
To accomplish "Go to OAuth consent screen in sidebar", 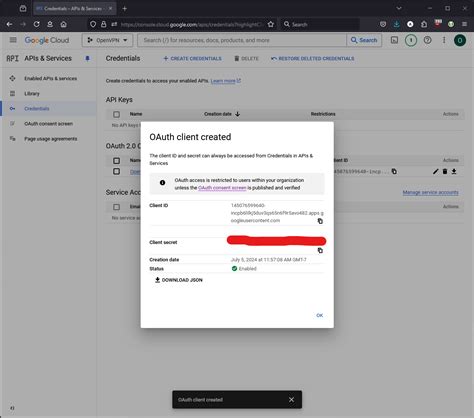I will [48, 124].
